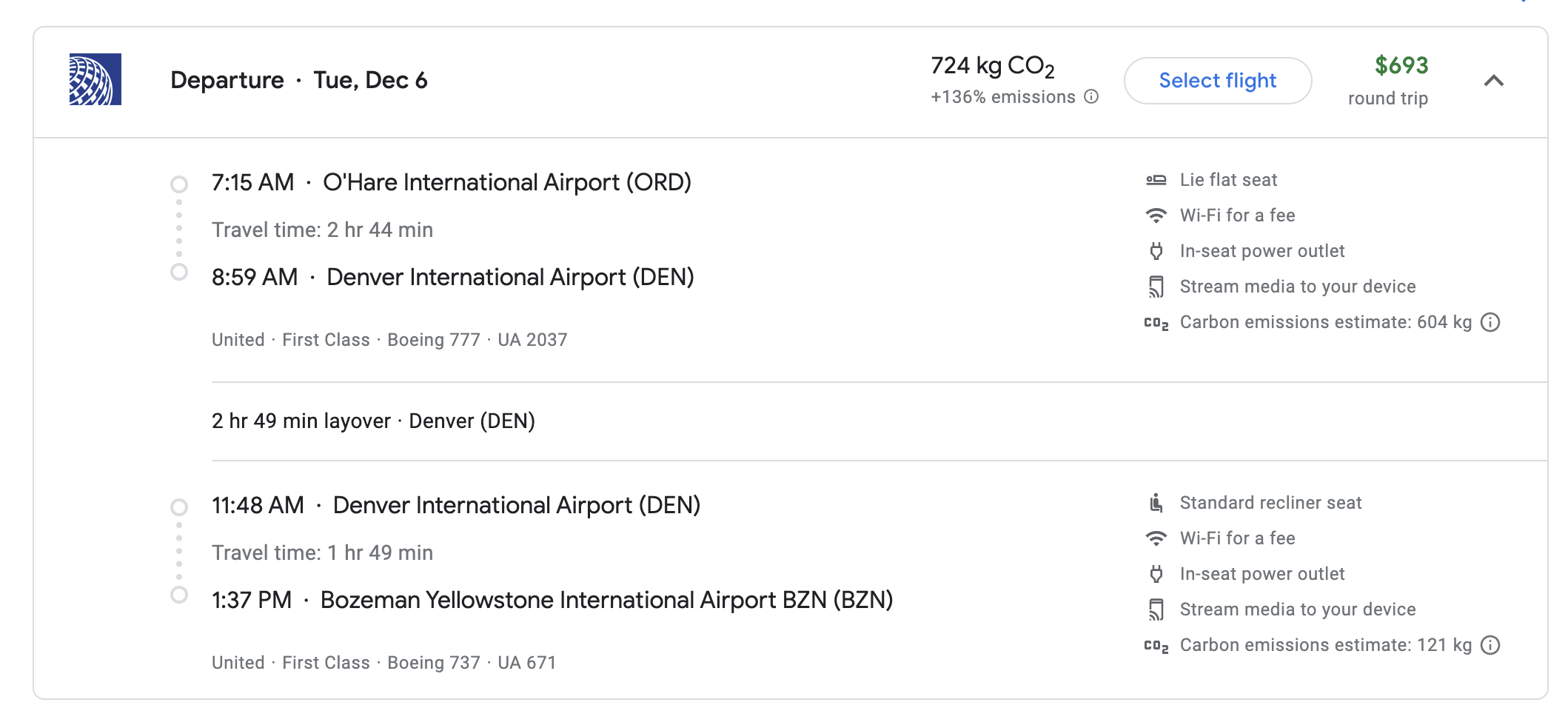Click the $693 round trip price

point(1401,66)
